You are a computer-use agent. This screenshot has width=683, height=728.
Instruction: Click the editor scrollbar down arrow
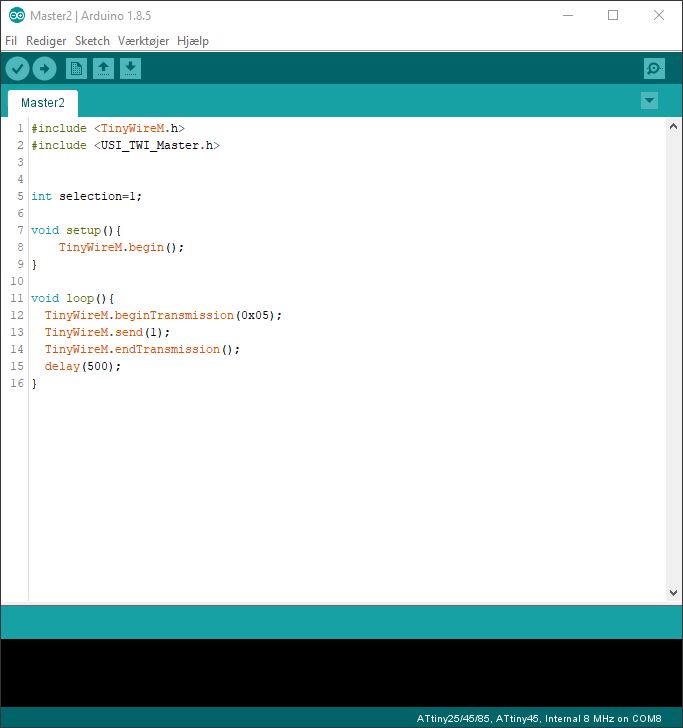(x=673, y=592)
